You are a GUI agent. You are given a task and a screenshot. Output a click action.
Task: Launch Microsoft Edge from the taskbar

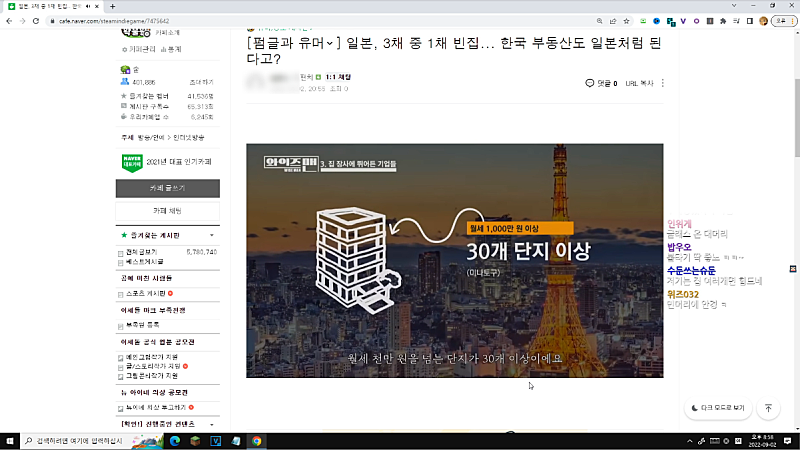pyautogui.click(x=174, y=441)
